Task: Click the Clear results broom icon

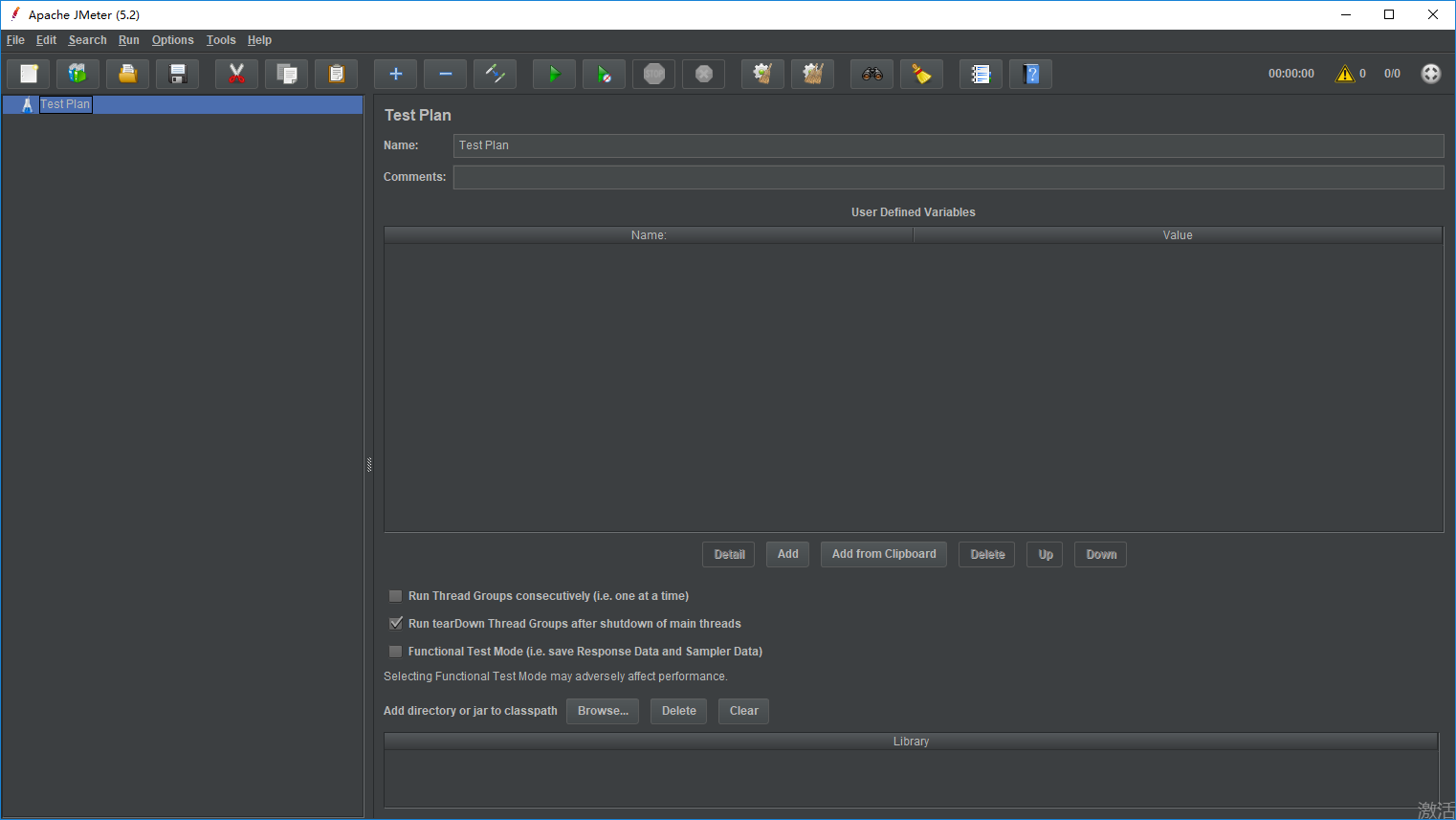Action: [762, 74]
